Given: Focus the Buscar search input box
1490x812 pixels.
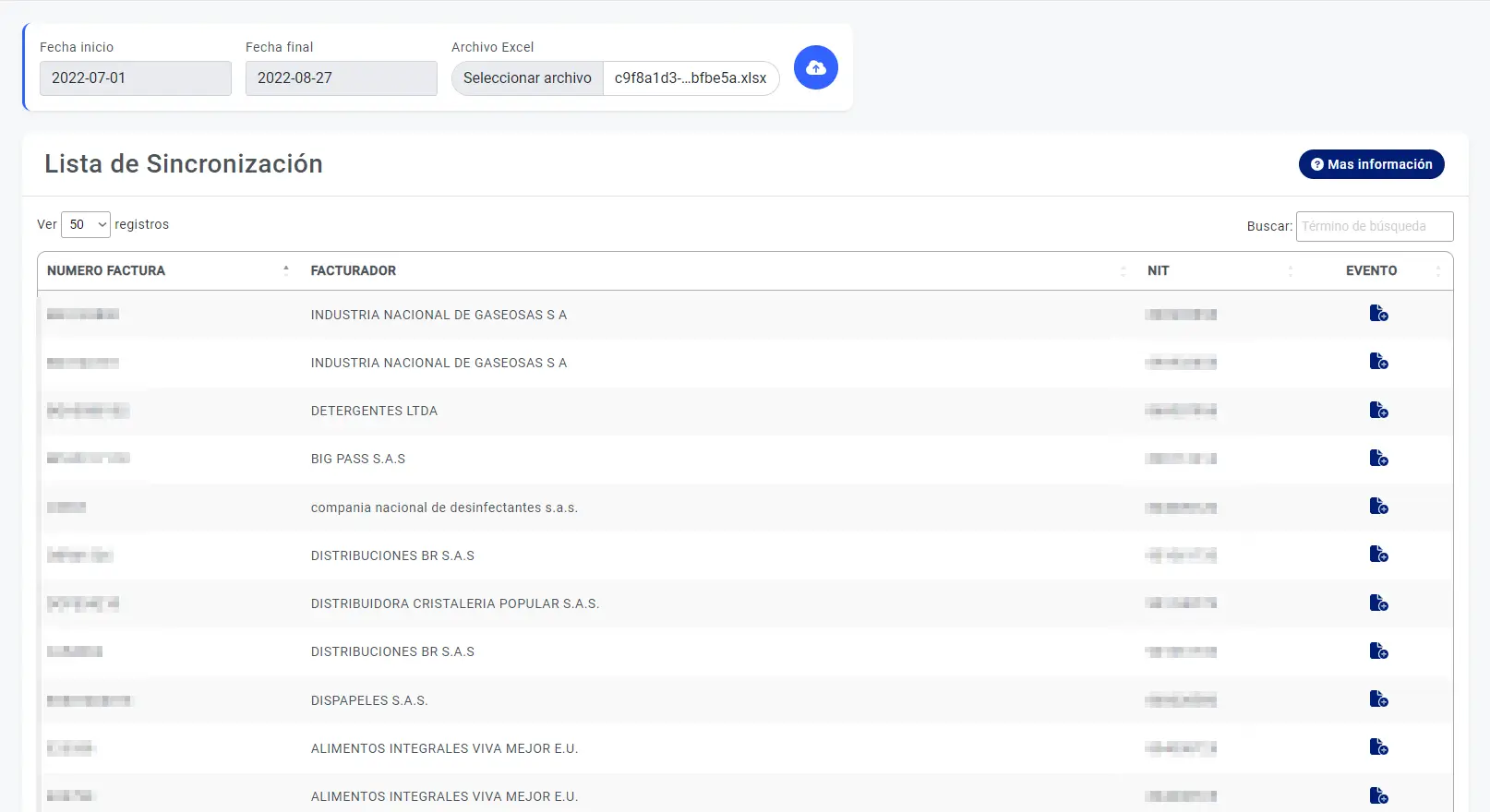Looking at the screenshot, I should (x=1374, y=226).
